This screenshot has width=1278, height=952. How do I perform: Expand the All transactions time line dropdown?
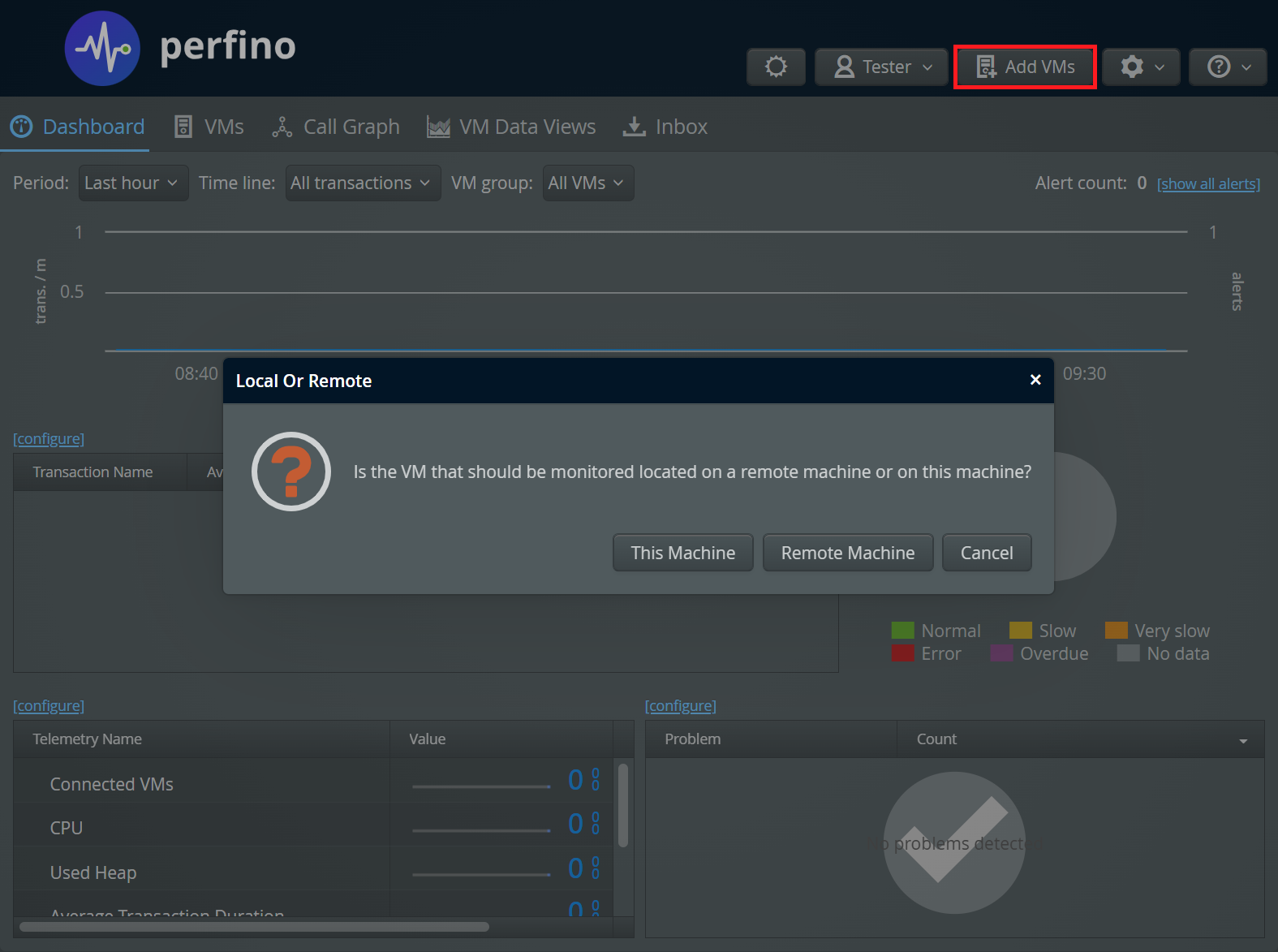click(362, 183)
